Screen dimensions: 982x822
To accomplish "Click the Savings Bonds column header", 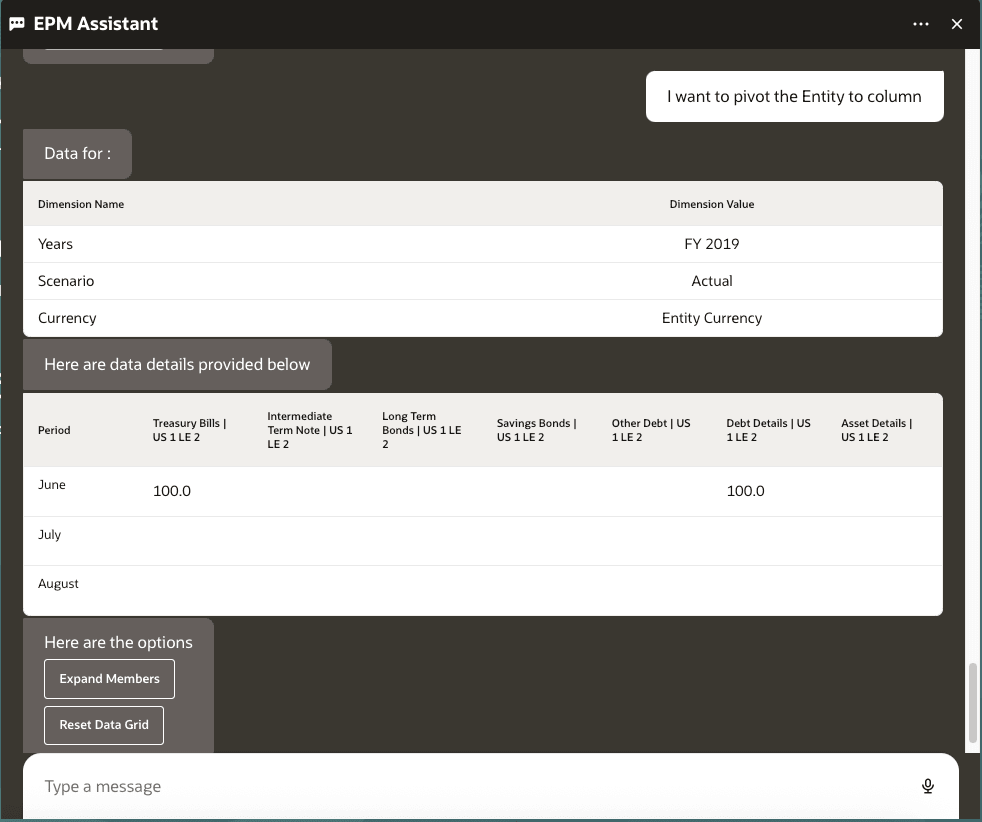I will [x=537, y=430].
